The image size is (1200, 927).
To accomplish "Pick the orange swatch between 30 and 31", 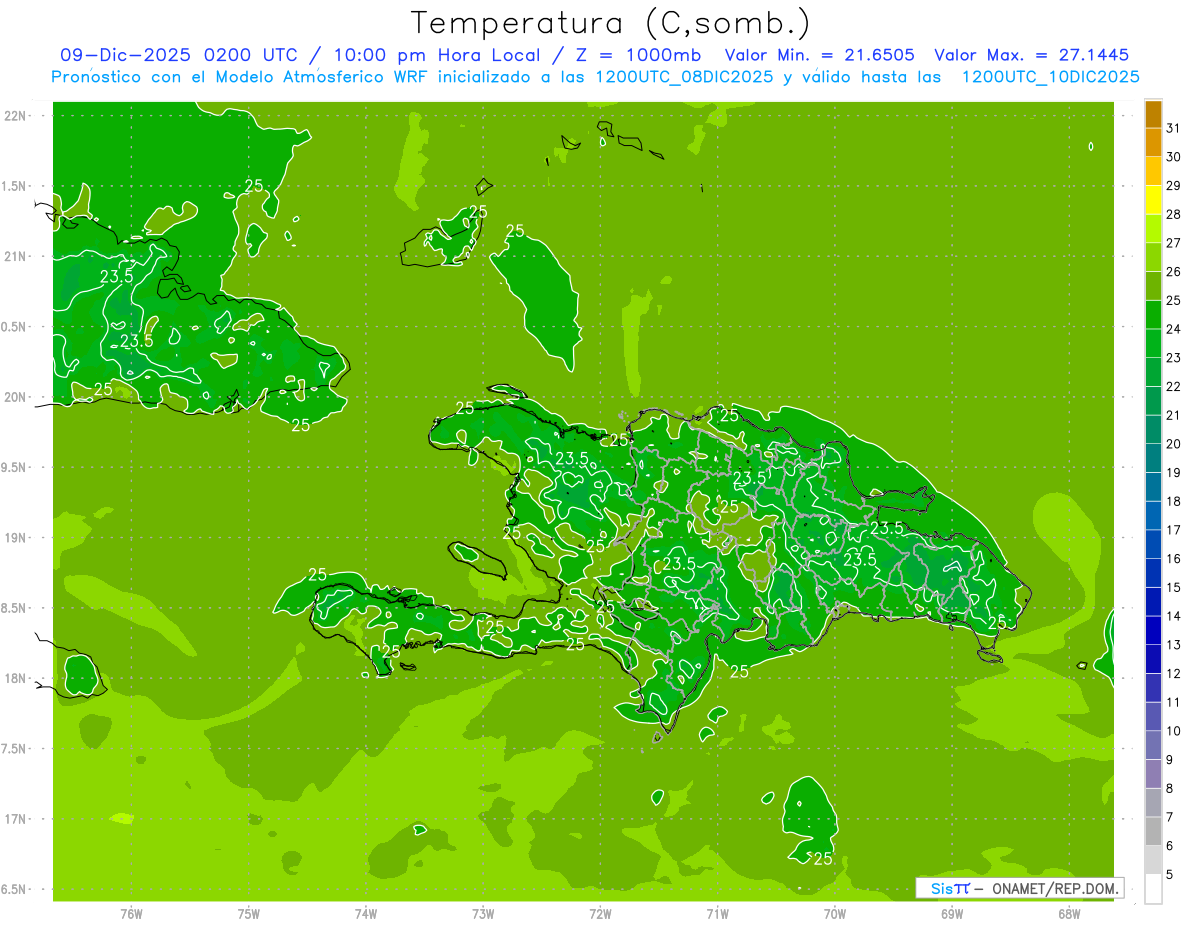I will [1153, 143].
